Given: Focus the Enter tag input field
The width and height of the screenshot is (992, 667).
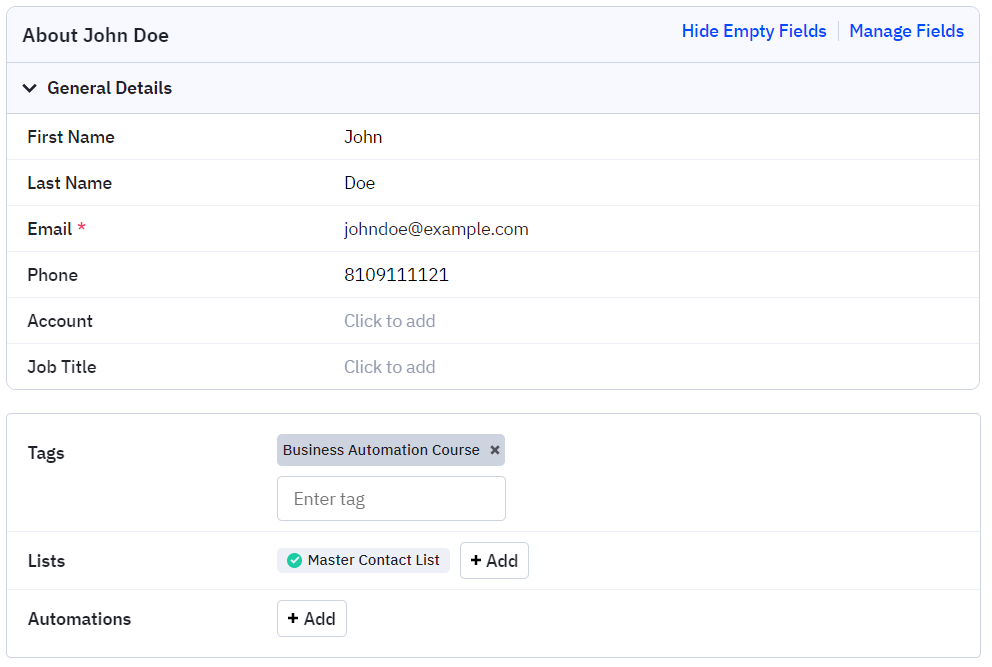Looking at the screenshot, I should [391, 499].
